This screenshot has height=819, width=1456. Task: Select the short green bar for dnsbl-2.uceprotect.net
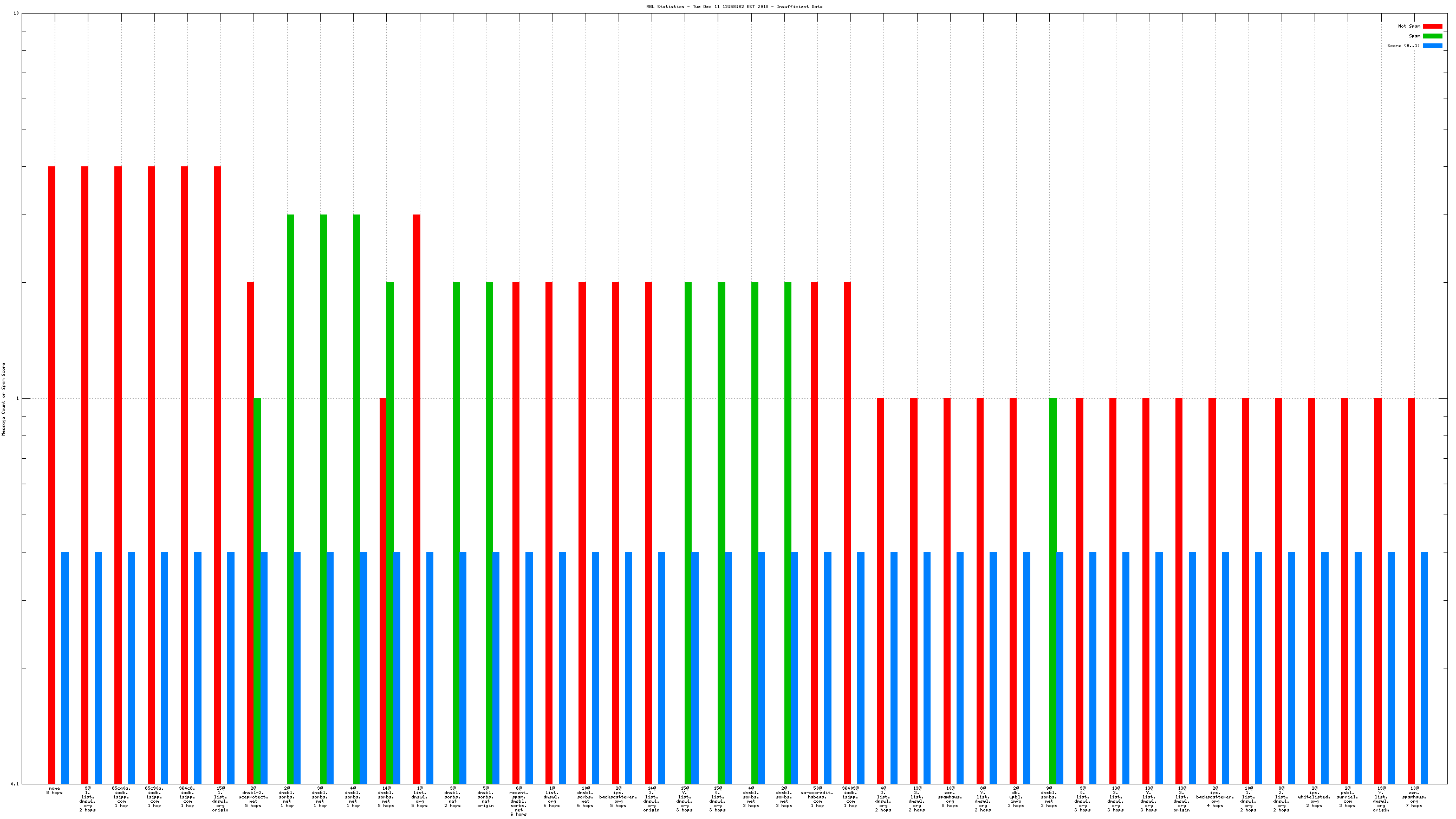pos(257,590)
